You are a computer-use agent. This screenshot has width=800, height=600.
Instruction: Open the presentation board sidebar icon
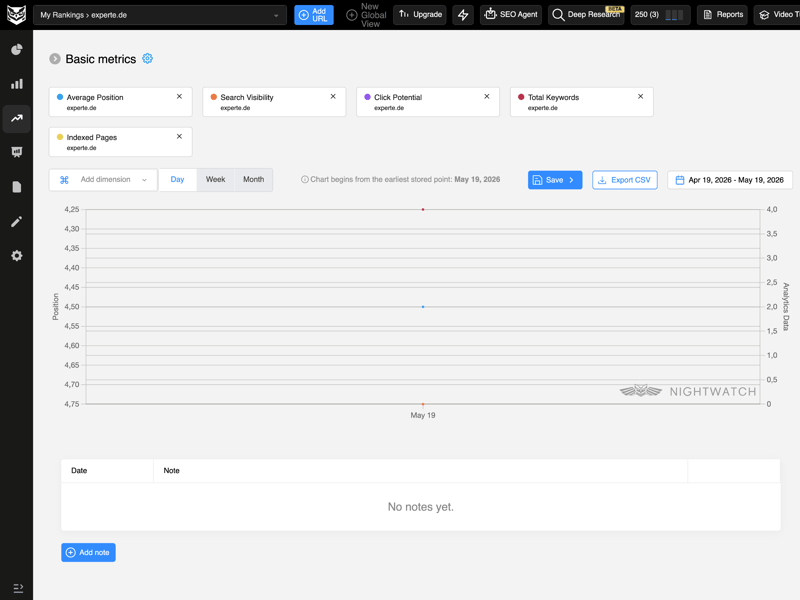coord(17,152)
